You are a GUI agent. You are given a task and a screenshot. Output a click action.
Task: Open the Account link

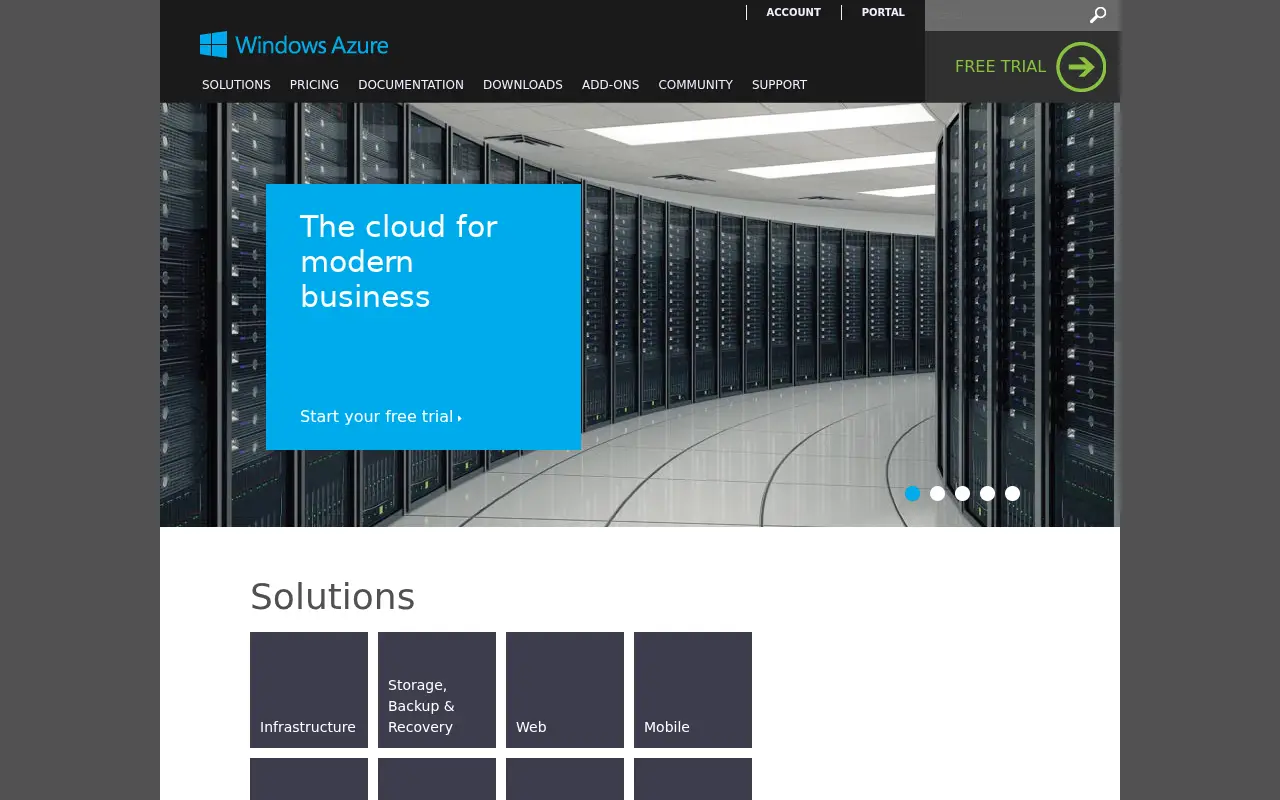point(793,13)
